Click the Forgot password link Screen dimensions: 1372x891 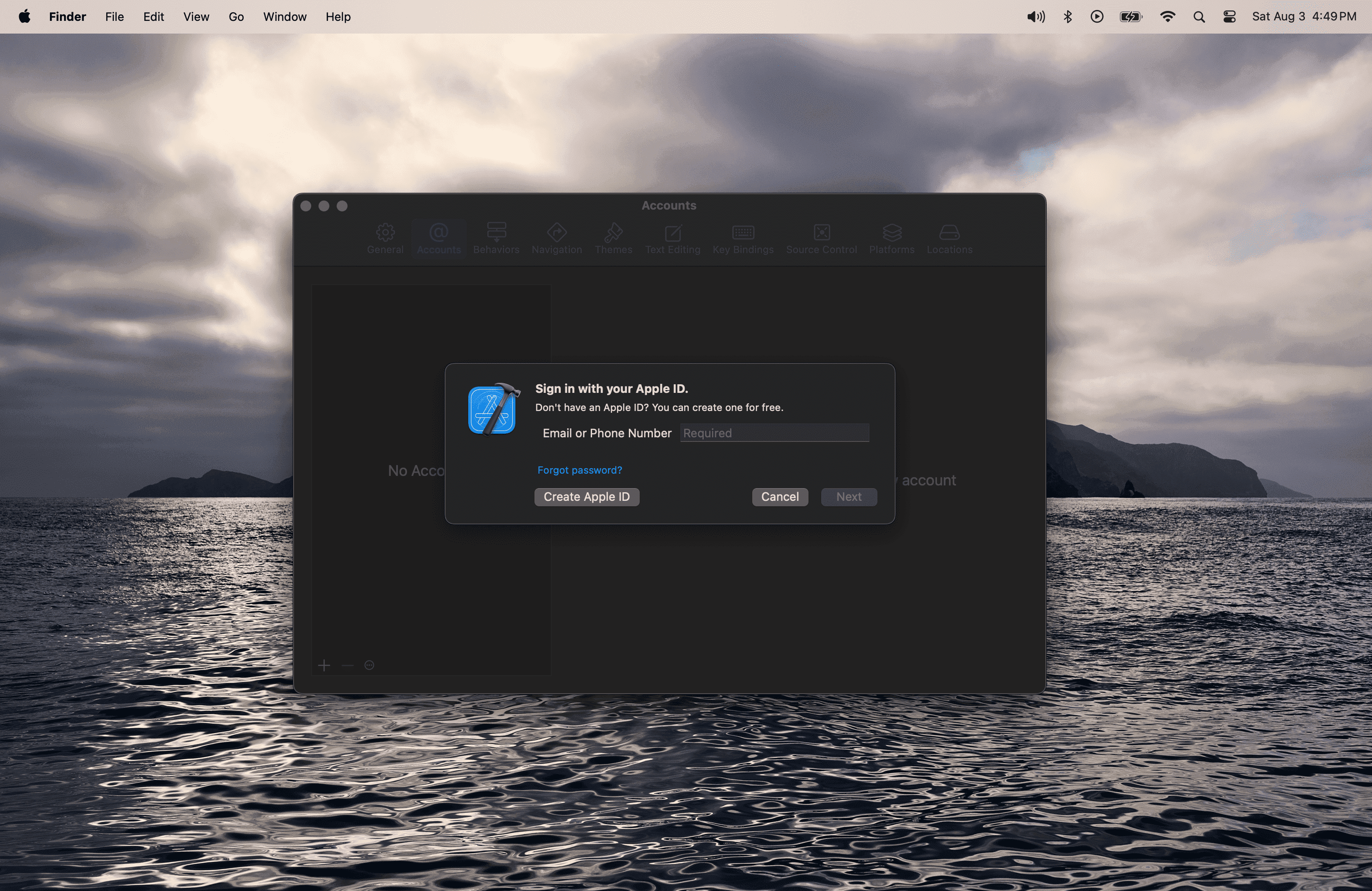(579, 470)
